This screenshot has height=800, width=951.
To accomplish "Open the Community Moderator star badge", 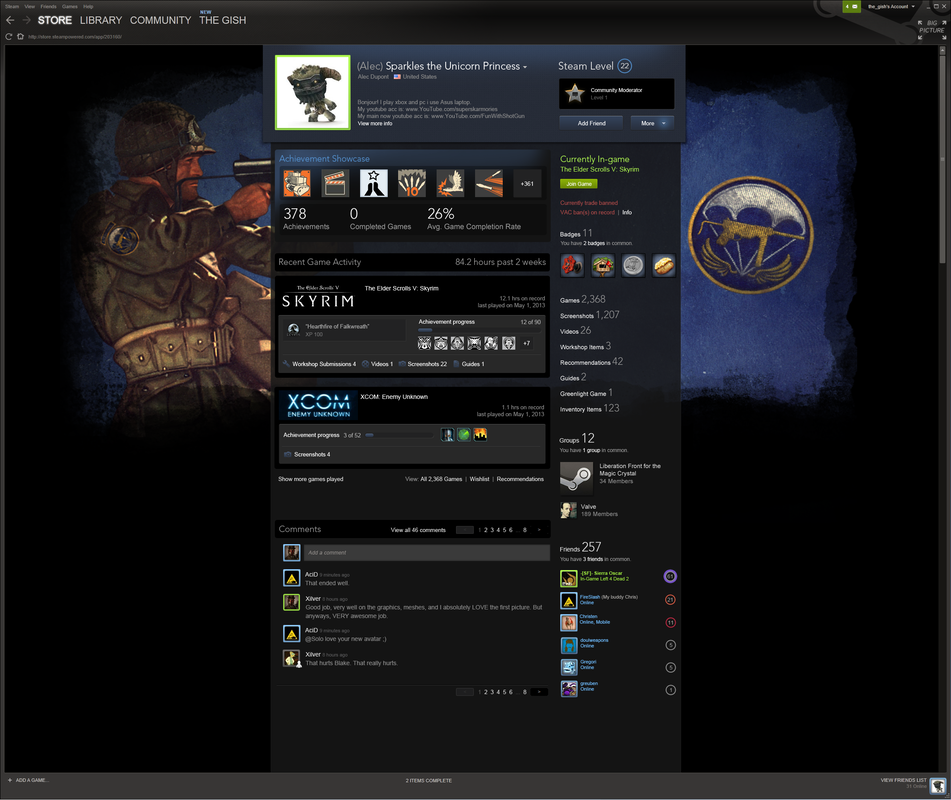I will (574, 94).
